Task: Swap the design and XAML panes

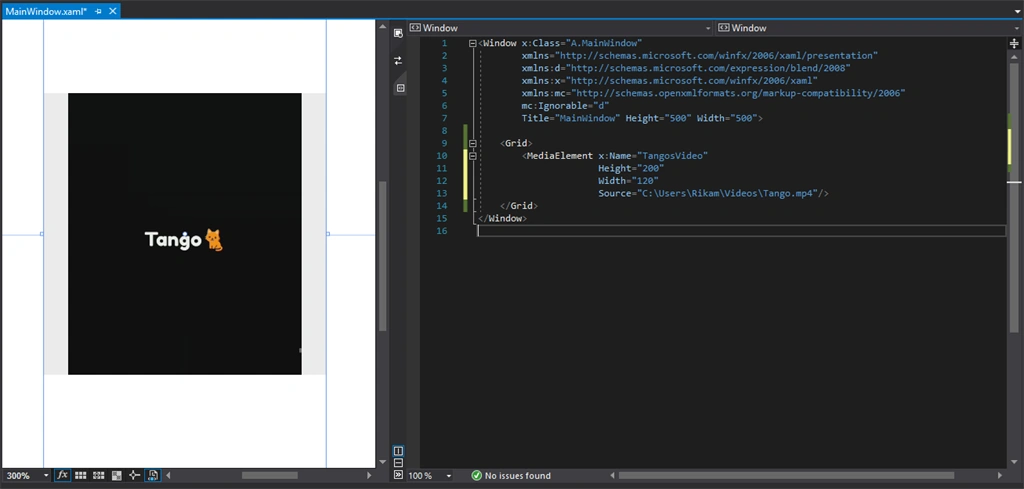Action: tap(398, 61)
